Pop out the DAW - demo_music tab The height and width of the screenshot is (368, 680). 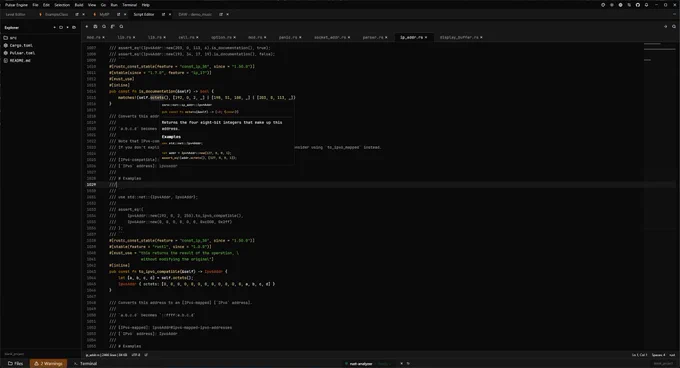tap(221, 14)
